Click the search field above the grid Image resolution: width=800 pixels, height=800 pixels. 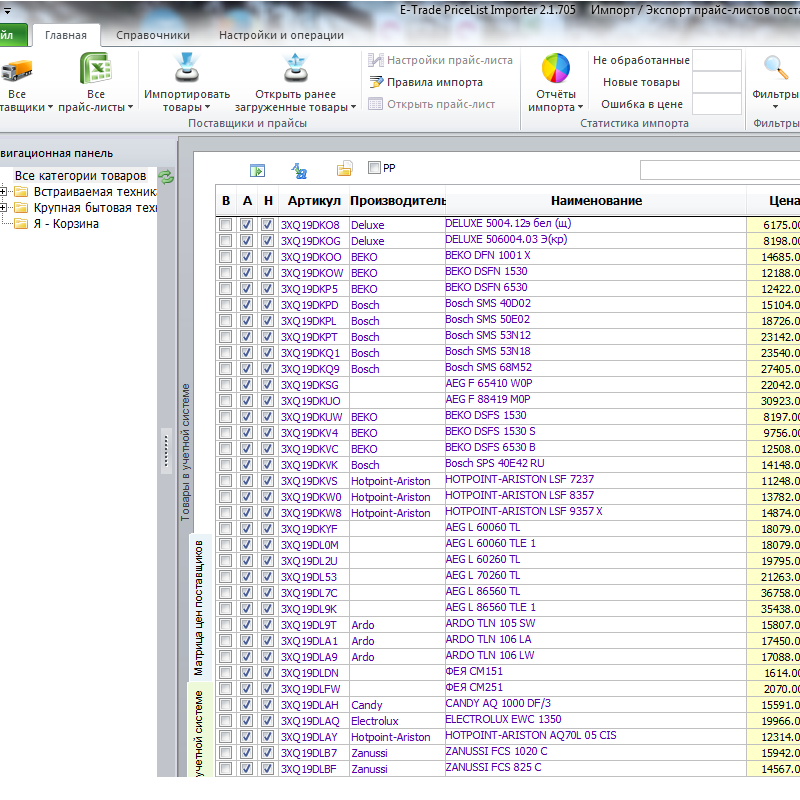click(720, 170)
